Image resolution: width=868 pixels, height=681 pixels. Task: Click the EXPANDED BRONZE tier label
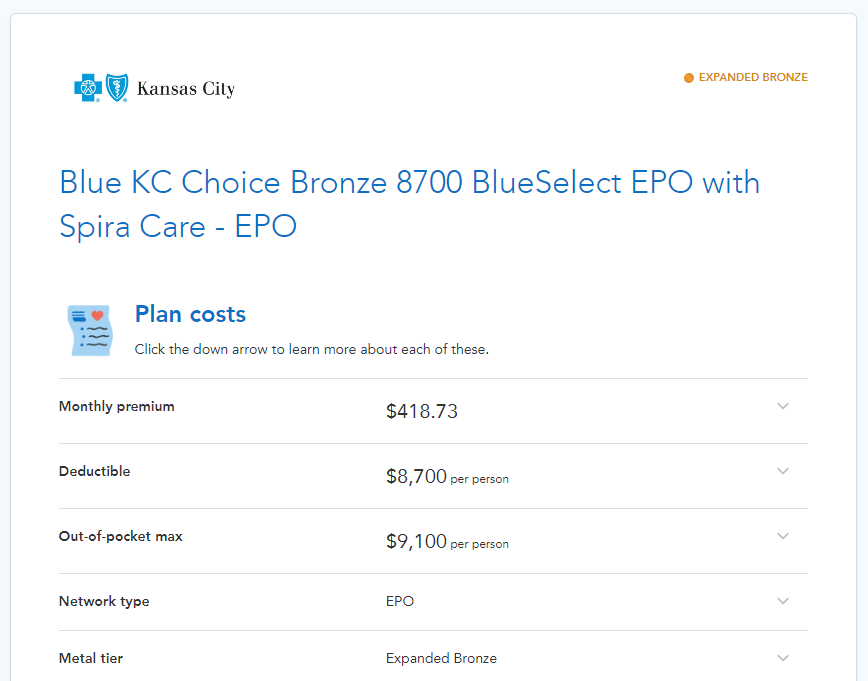click(x=753, y=78)
